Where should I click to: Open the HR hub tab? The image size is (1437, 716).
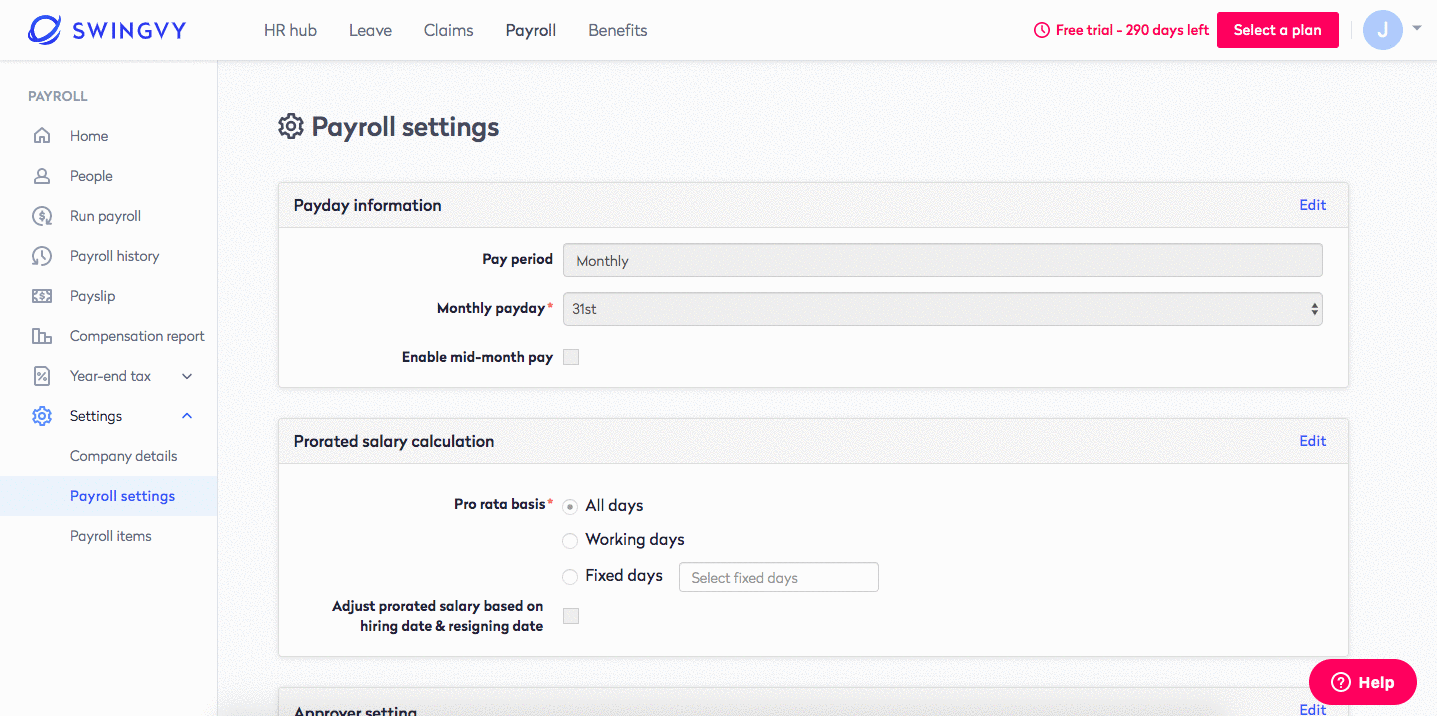(x=290, y=30)
